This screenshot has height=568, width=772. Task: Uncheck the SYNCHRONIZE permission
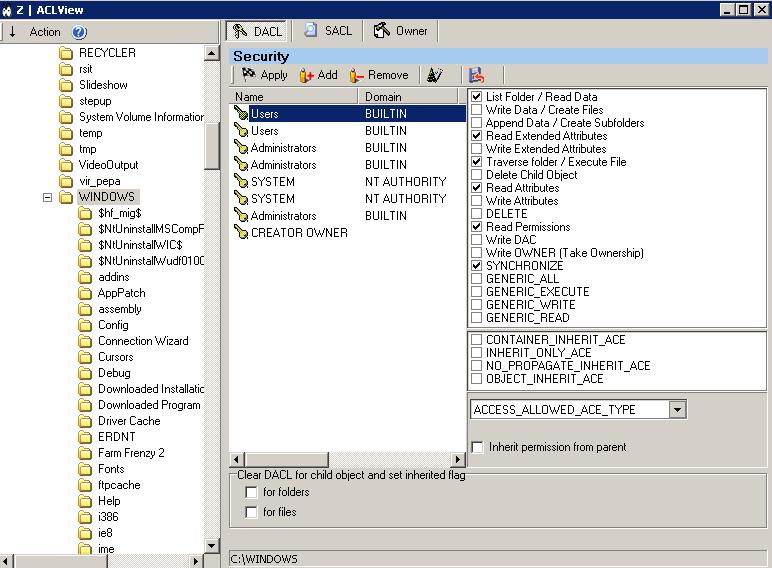point(477,266)
